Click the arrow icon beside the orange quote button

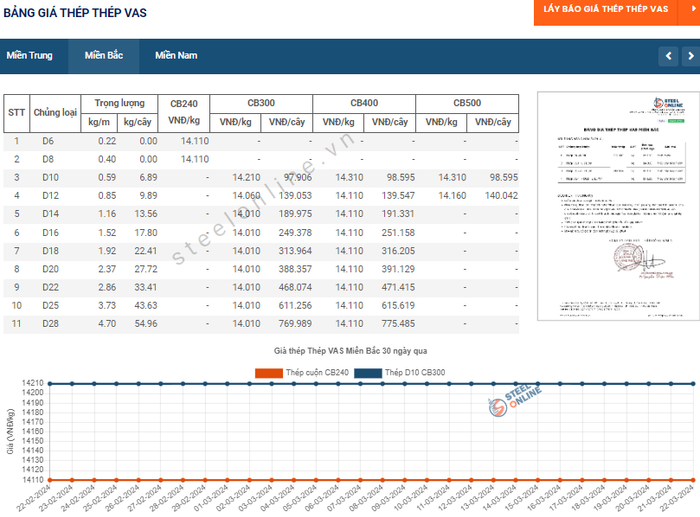(x=693, y=9)
